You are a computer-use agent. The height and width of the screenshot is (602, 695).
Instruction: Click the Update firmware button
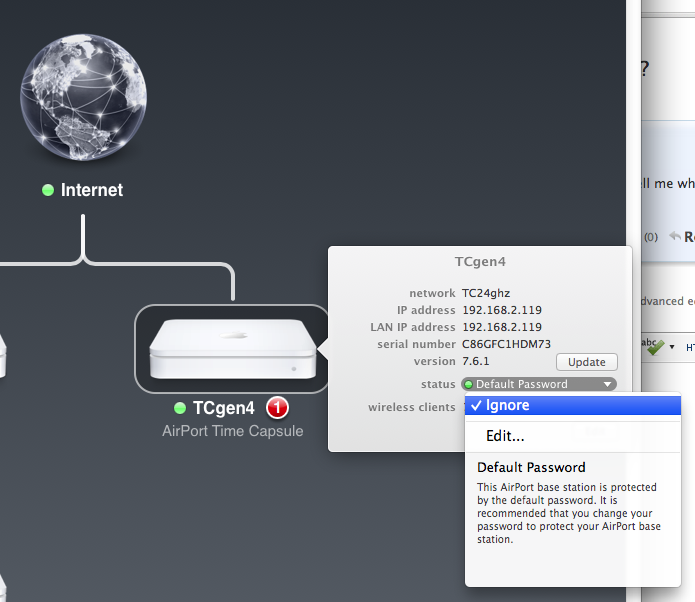point(587,362)
